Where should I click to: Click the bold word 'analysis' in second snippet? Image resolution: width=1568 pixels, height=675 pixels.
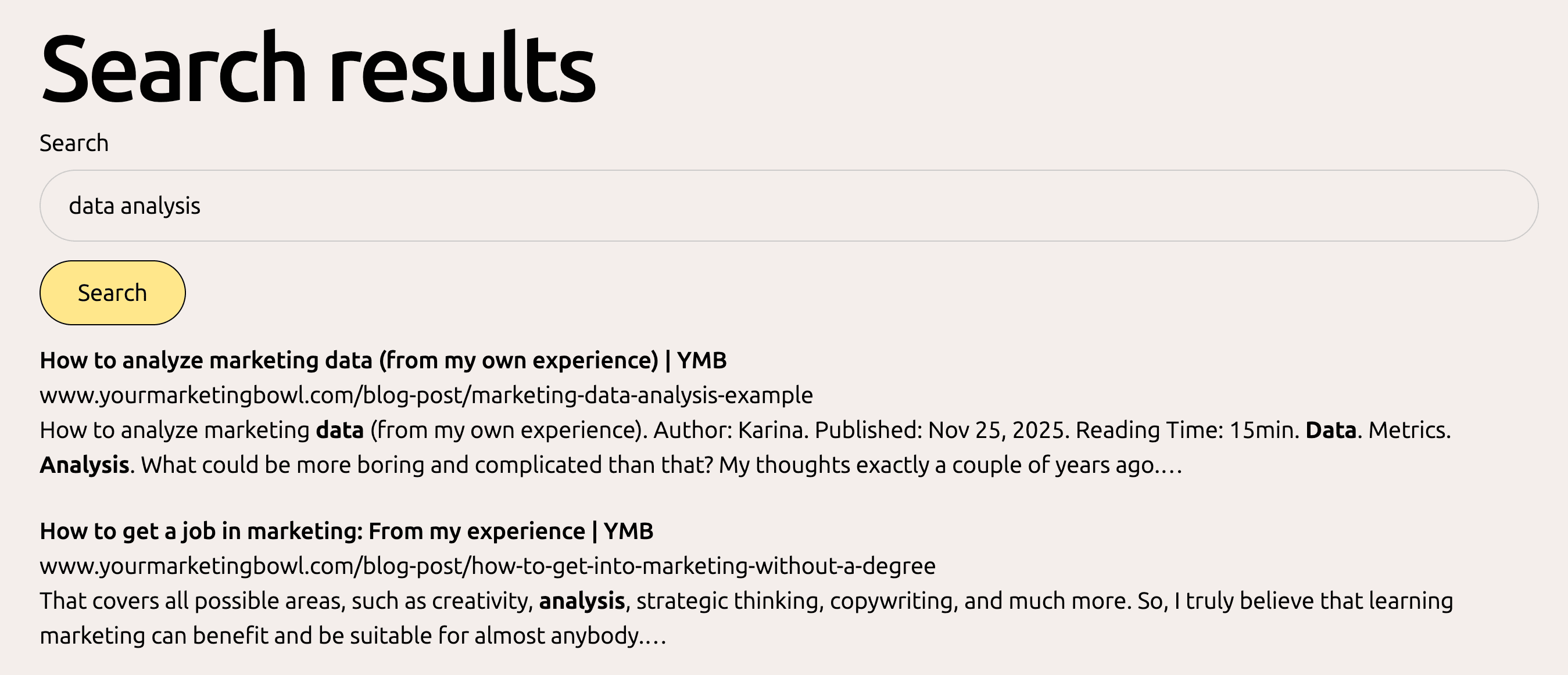pos(582,600)
